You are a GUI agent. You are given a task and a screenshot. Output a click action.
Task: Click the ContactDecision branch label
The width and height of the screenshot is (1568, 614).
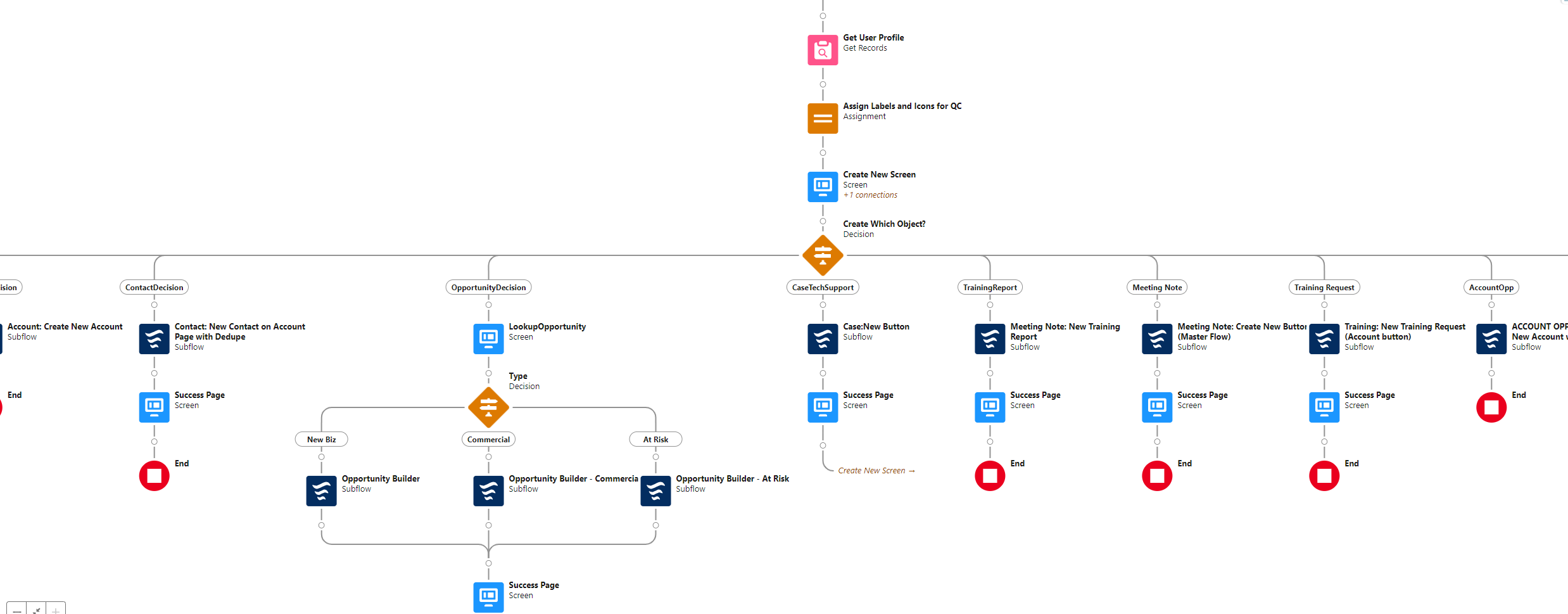click(x=154, y=288)
